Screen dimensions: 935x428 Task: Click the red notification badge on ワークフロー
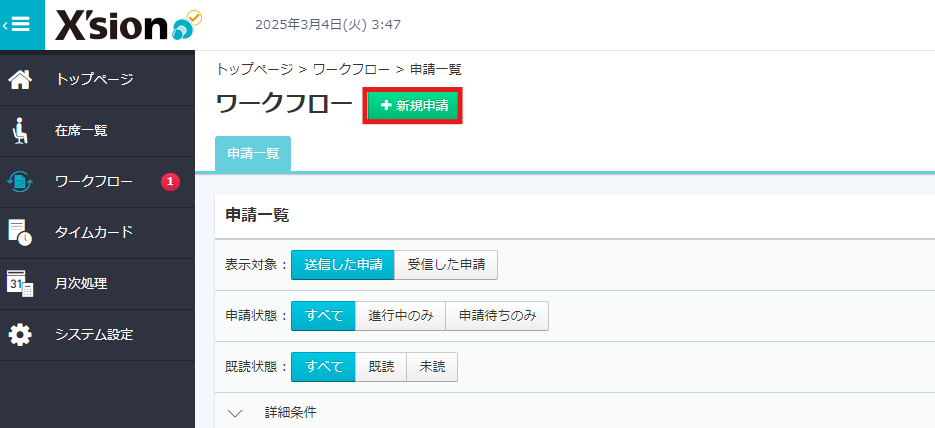coord(170,181)
